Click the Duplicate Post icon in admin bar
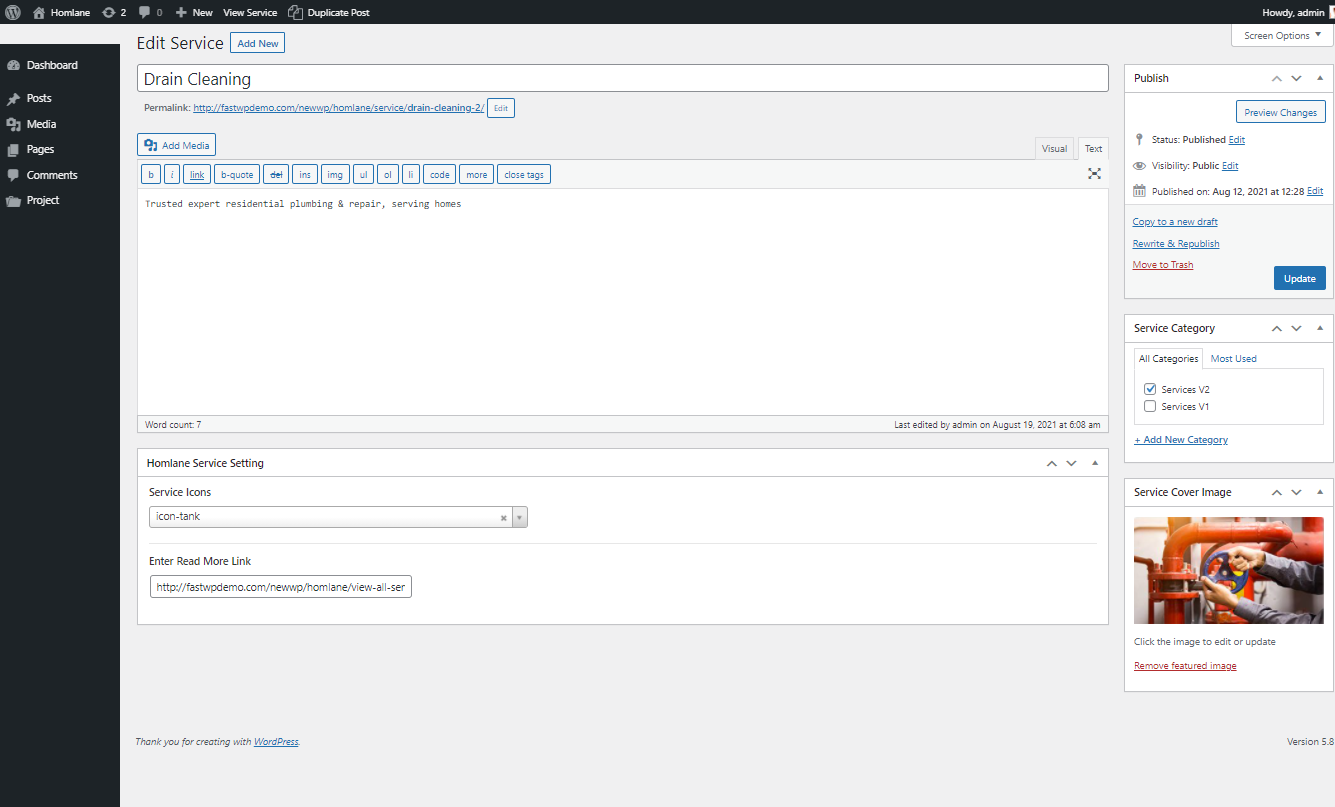This screenshot has height=807, width=1335. (295, 12)
